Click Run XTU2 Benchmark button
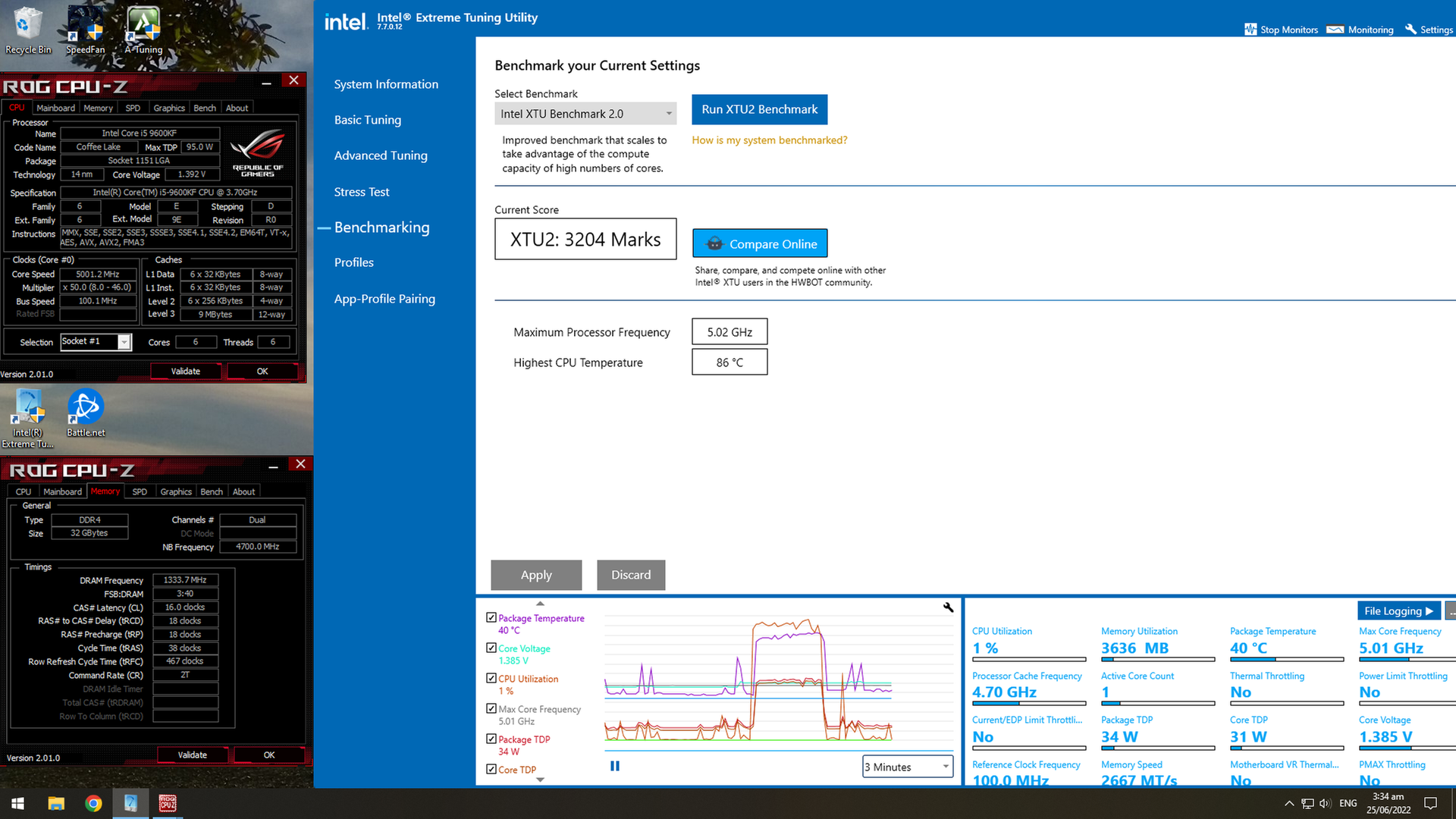The image size is (1456, 819). click(x=759, y=109)
